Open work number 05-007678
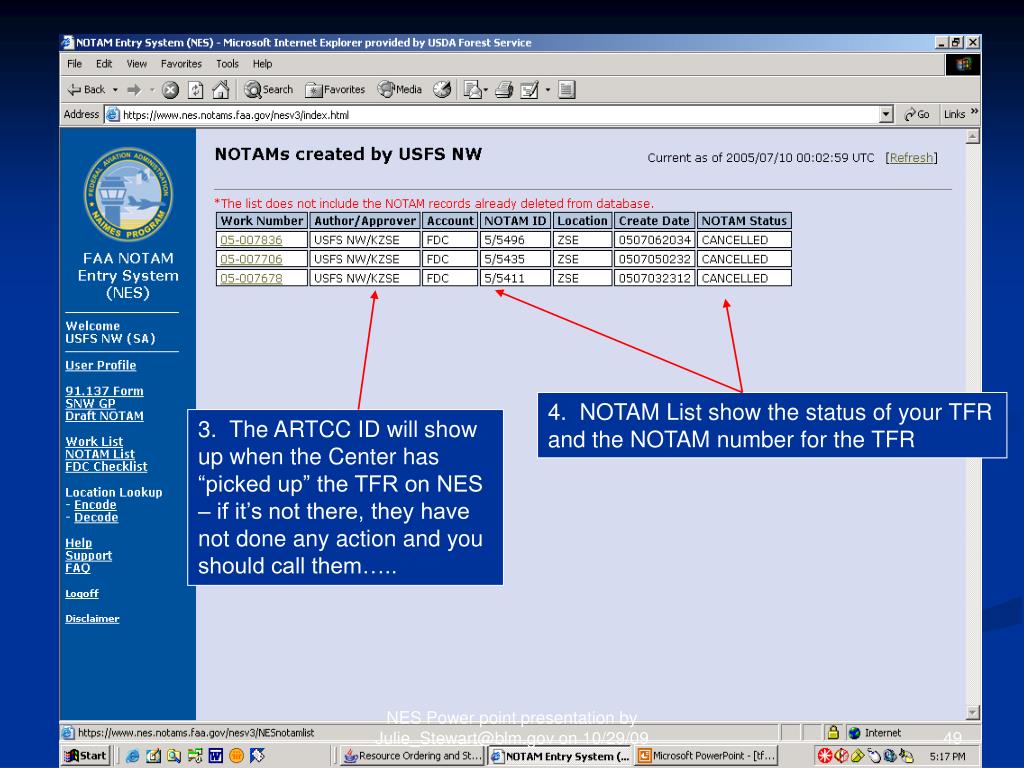The width and height of the screenshot is (1024, 768). (251, 278)
